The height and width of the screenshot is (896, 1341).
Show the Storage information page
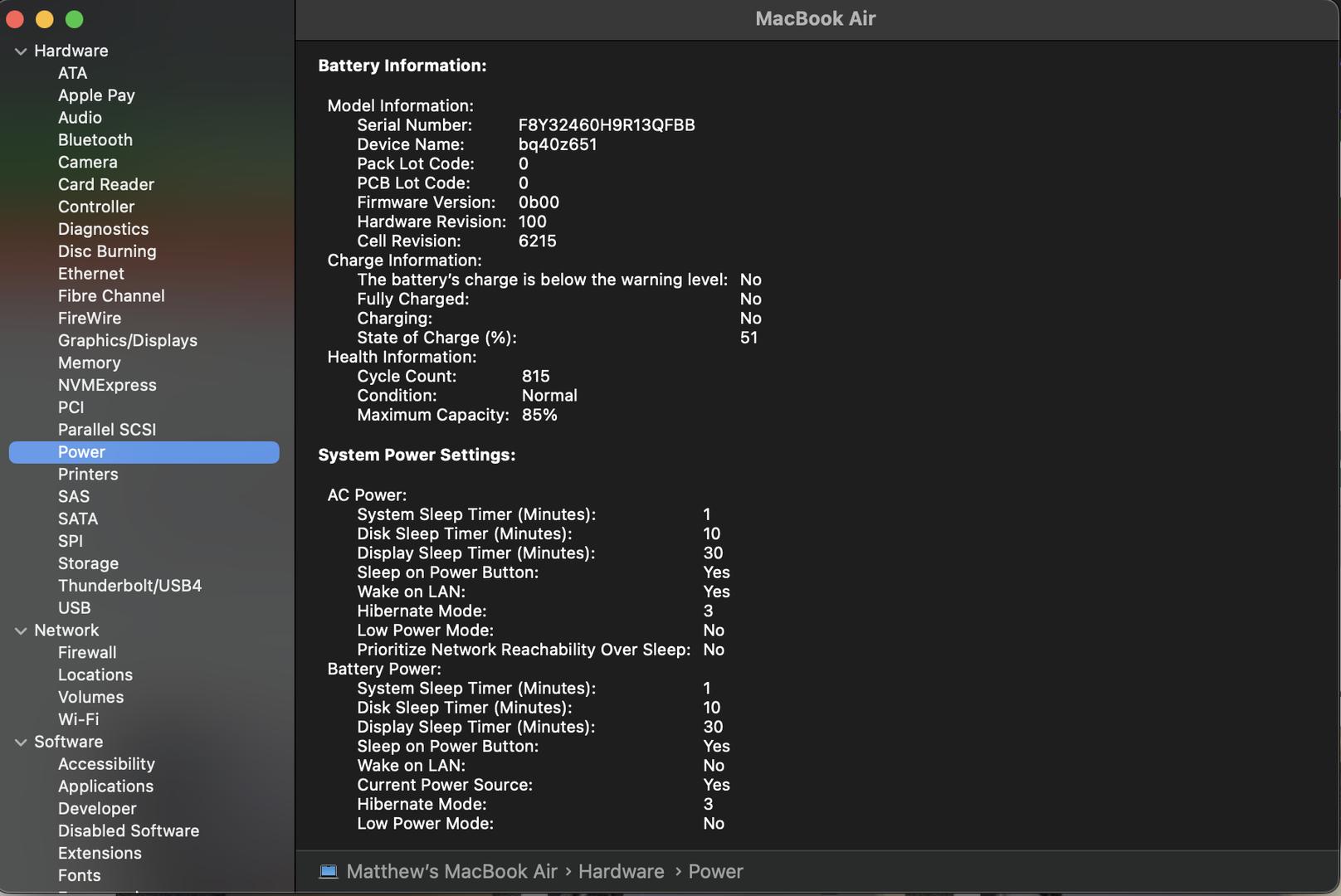point(88,564)
